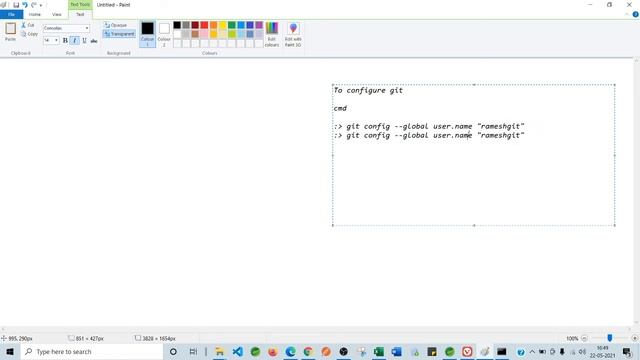The image size is (640, 360).
Task: Zoom in using the plus button
Action: click(634, 338)
